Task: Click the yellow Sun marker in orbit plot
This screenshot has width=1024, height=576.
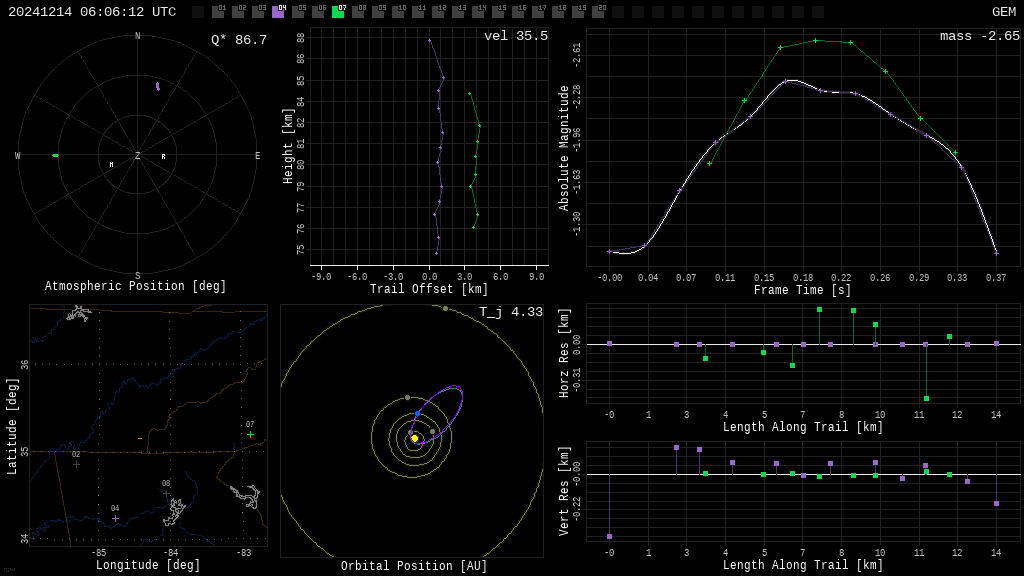Action: click(414, 438)
